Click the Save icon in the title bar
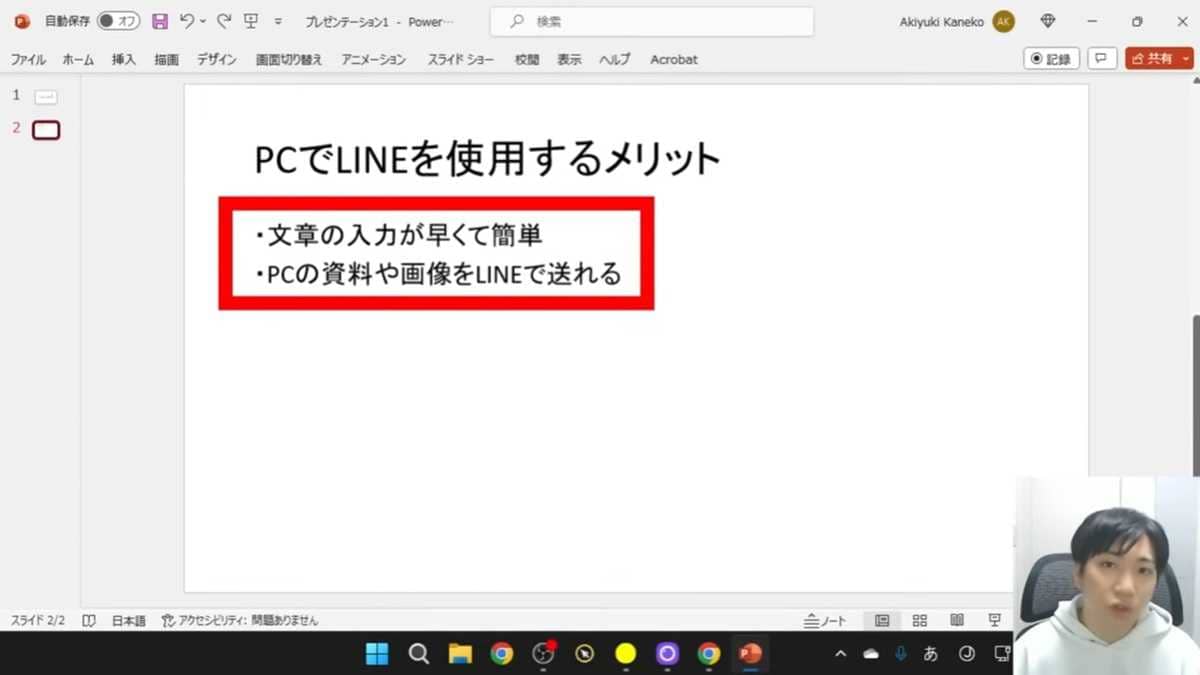The height and width of the screenshot is (675, 1200). [x=160, y=21]
